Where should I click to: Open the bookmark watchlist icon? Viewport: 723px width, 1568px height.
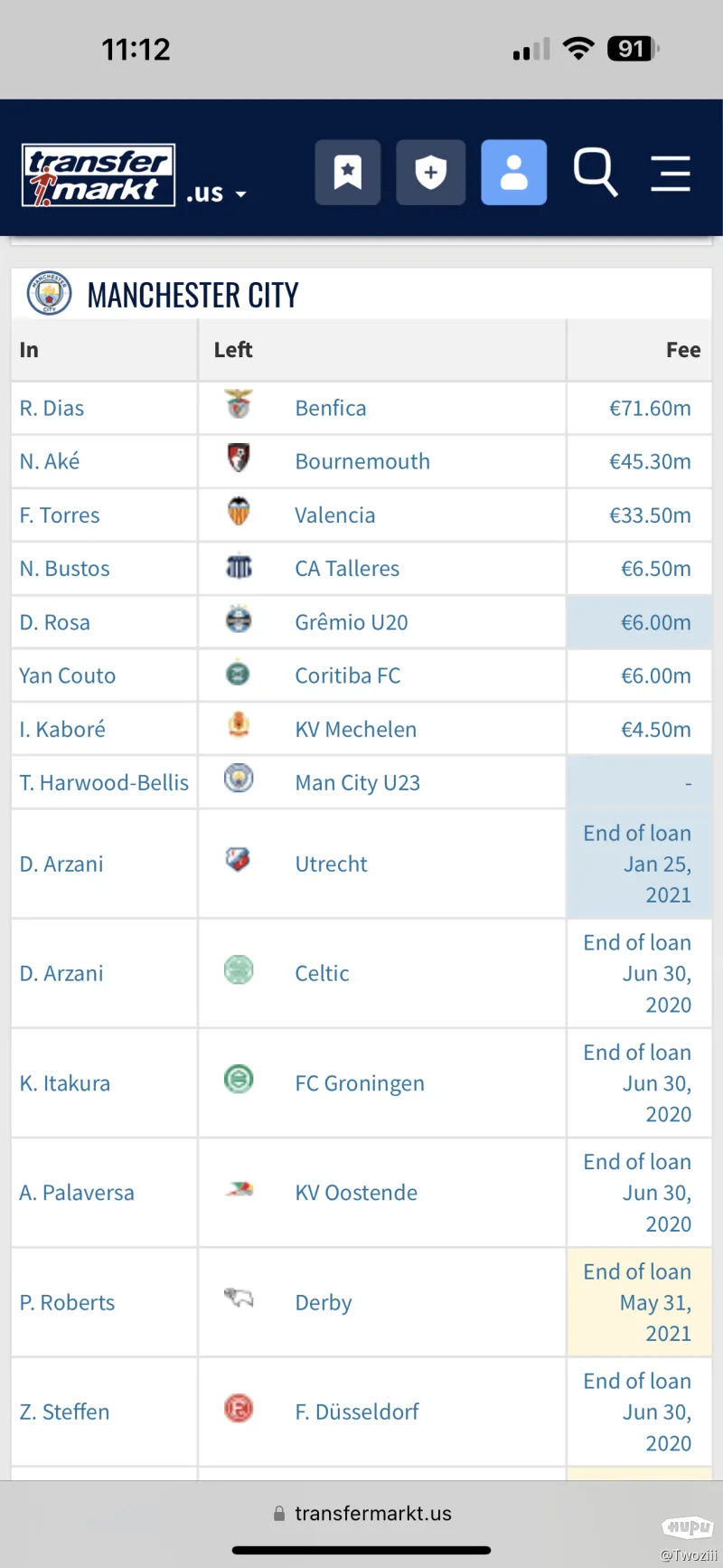(347, 172)
